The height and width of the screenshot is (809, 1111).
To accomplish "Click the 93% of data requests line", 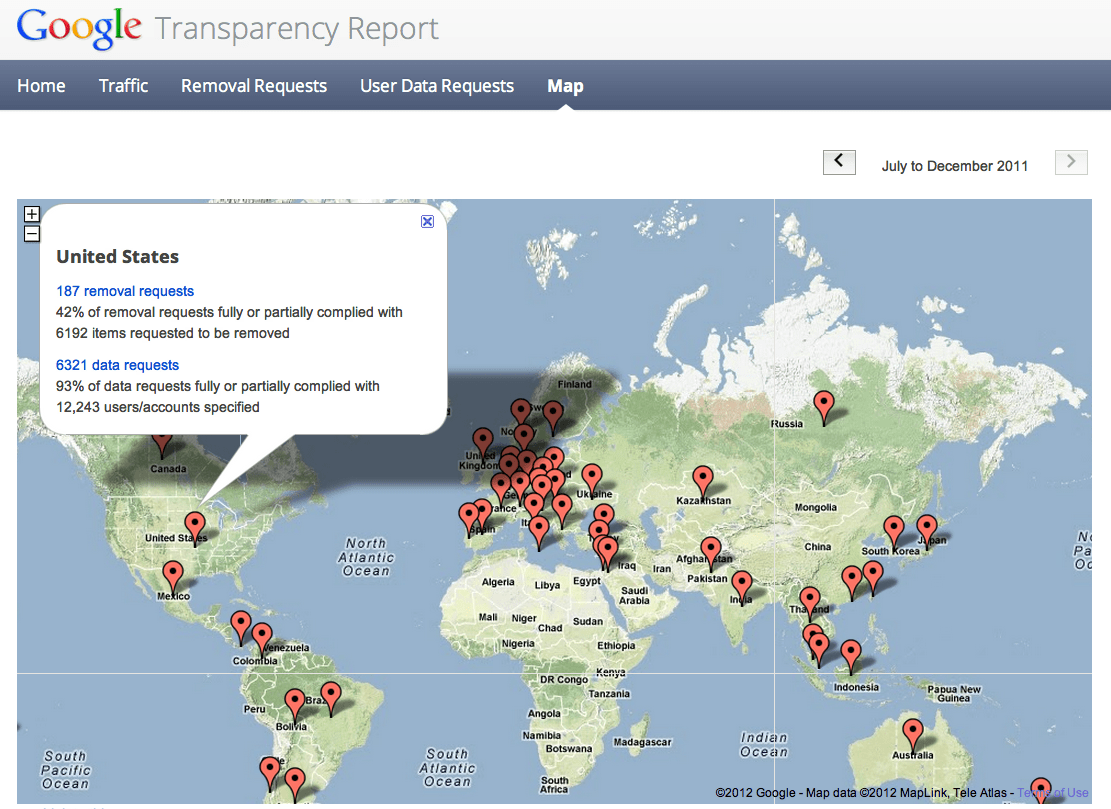I will [x=218, y=386].
